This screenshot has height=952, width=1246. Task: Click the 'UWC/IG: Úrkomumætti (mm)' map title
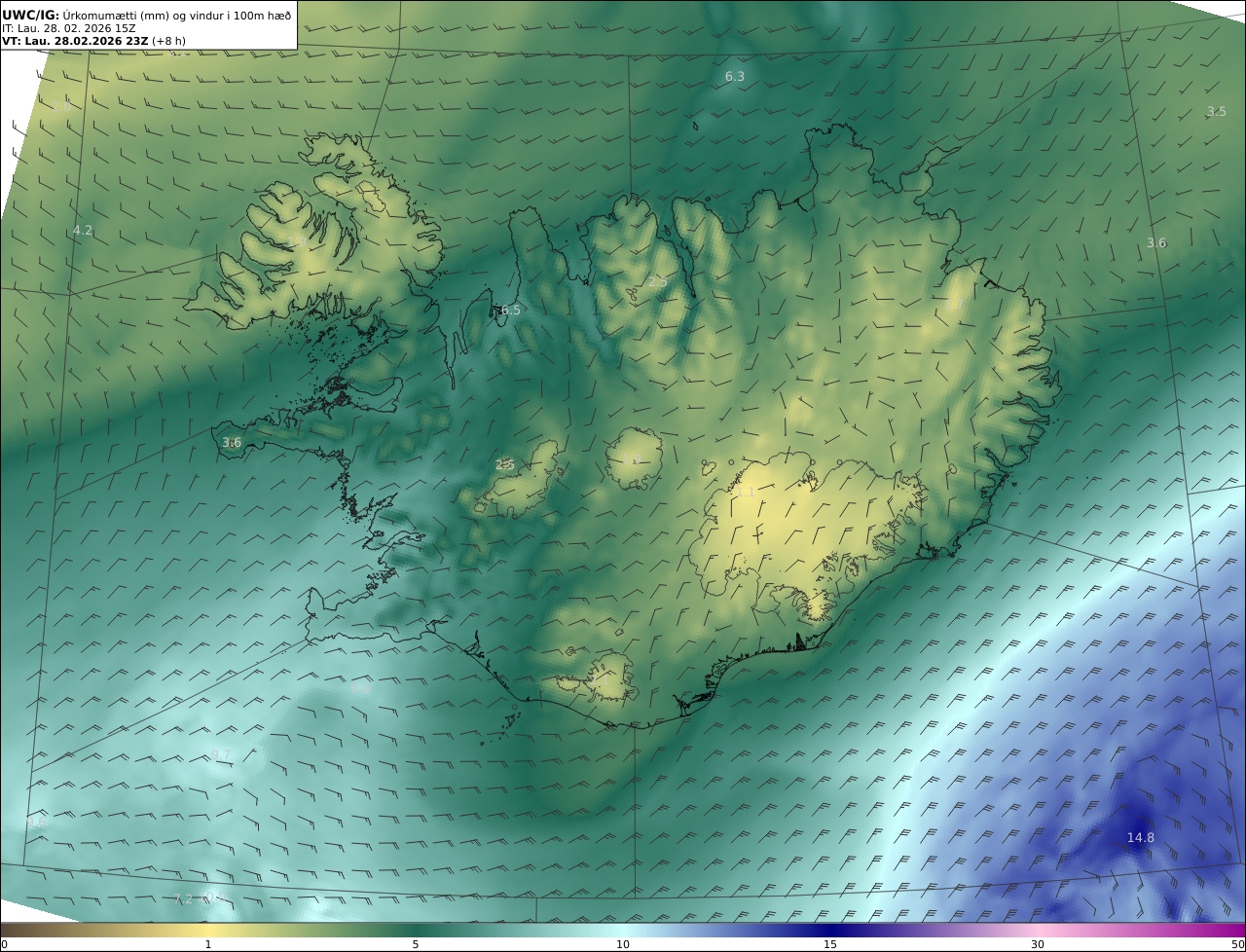(x=146, y=15)
